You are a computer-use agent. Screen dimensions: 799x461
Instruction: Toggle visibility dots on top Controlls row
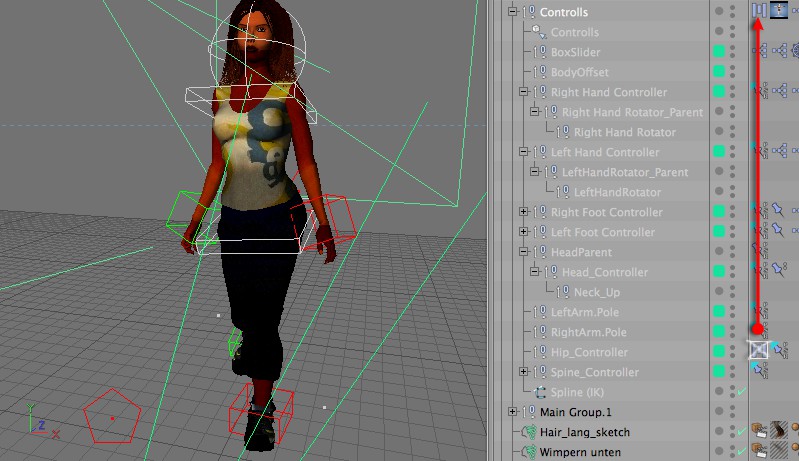733,11
